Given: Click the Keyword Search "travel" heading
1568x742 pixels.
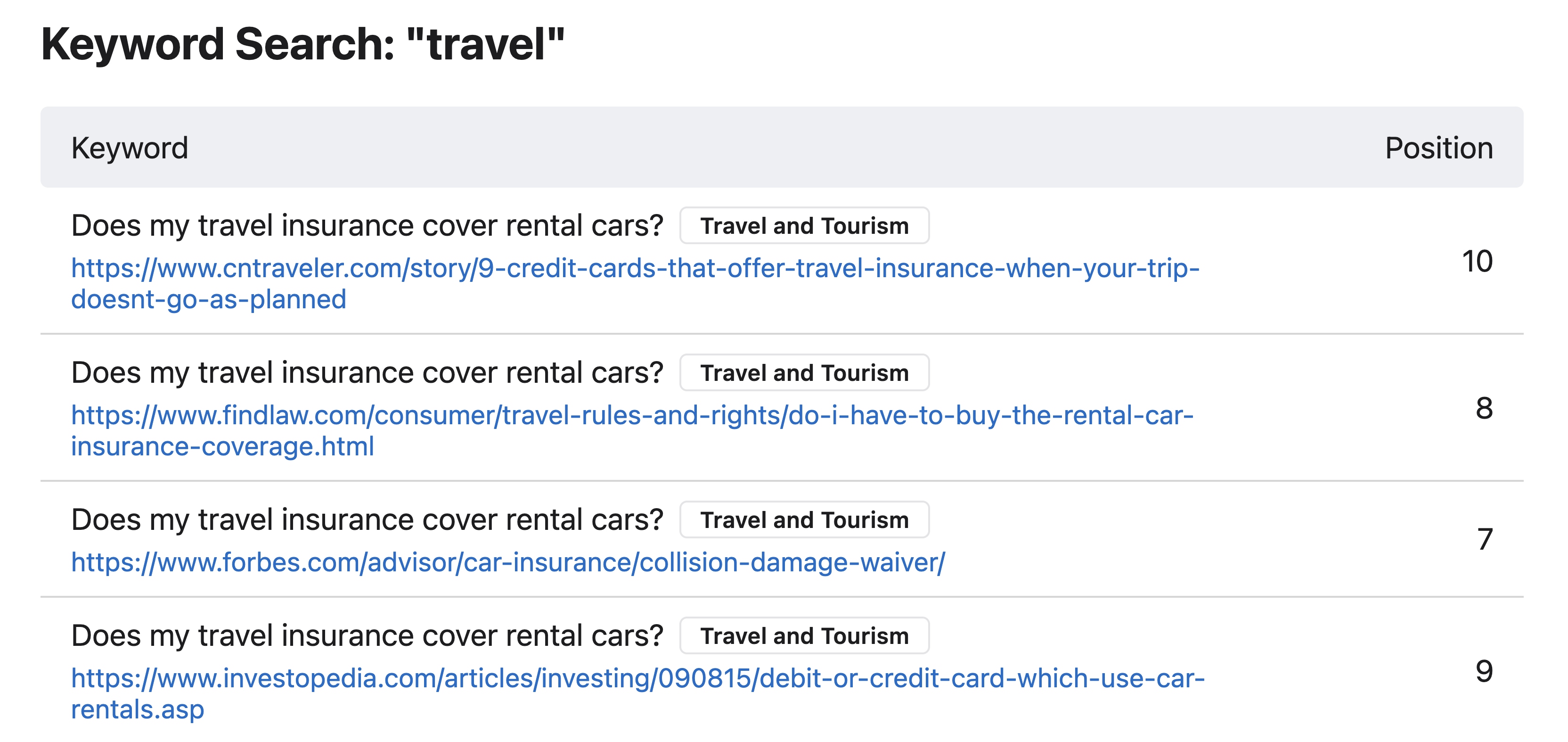Looking at the screenshot, I should (x=303, y=44).
